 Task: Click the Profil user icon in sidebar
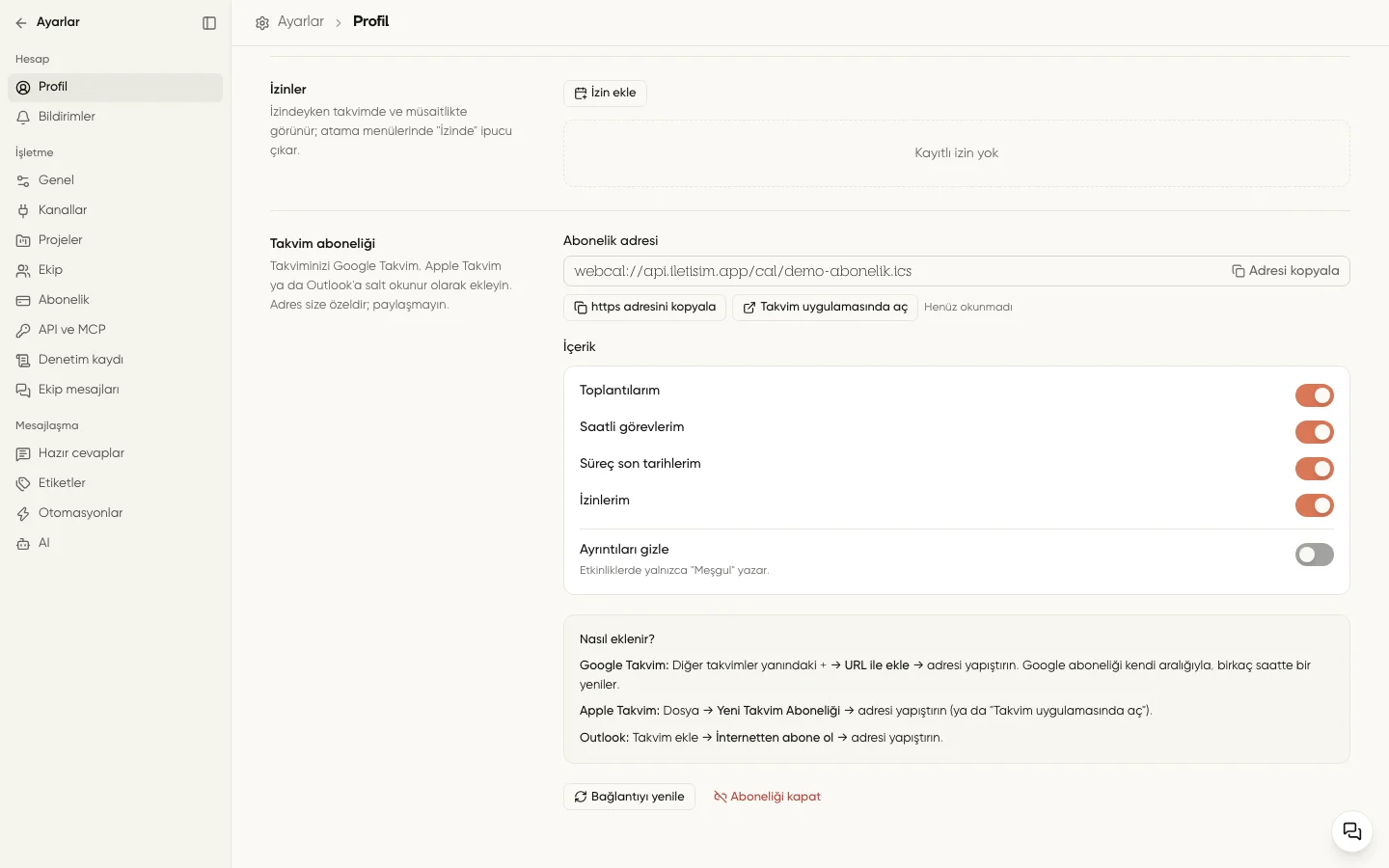23,88
